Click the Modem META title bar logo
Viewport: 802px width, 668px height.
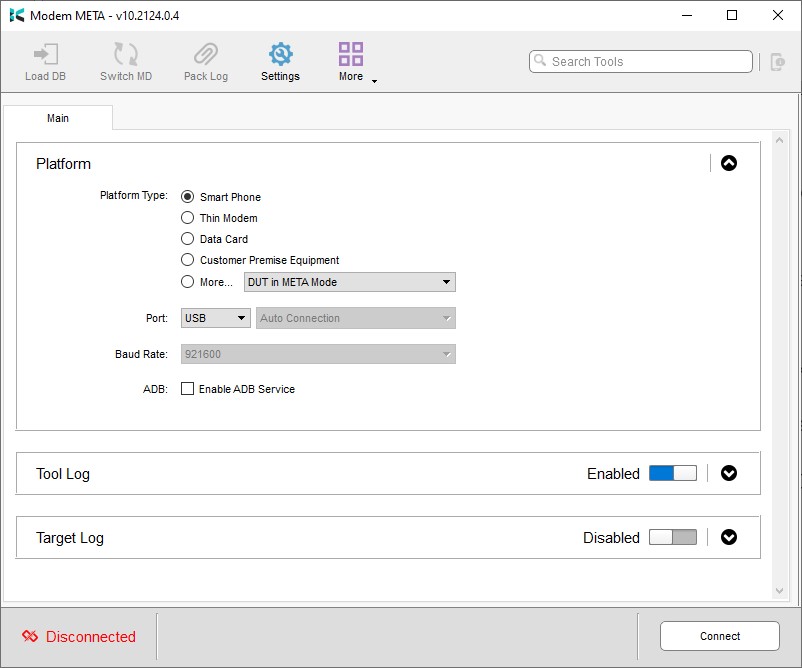(x=16, y=16)
